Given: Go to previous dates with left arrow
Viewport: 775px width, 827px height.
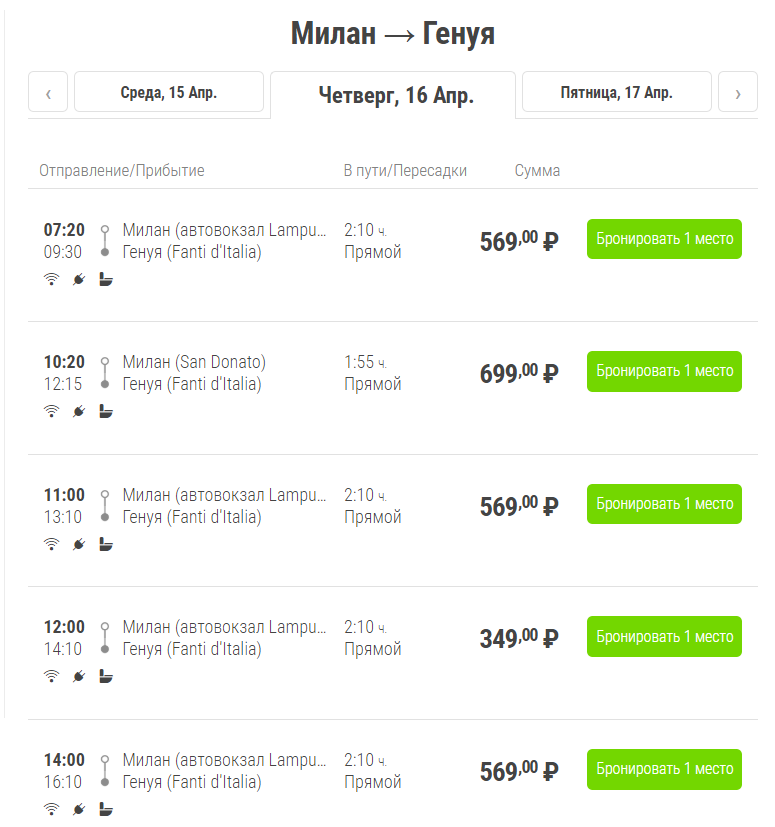Looking at the screenshot, I should point(48,93).
